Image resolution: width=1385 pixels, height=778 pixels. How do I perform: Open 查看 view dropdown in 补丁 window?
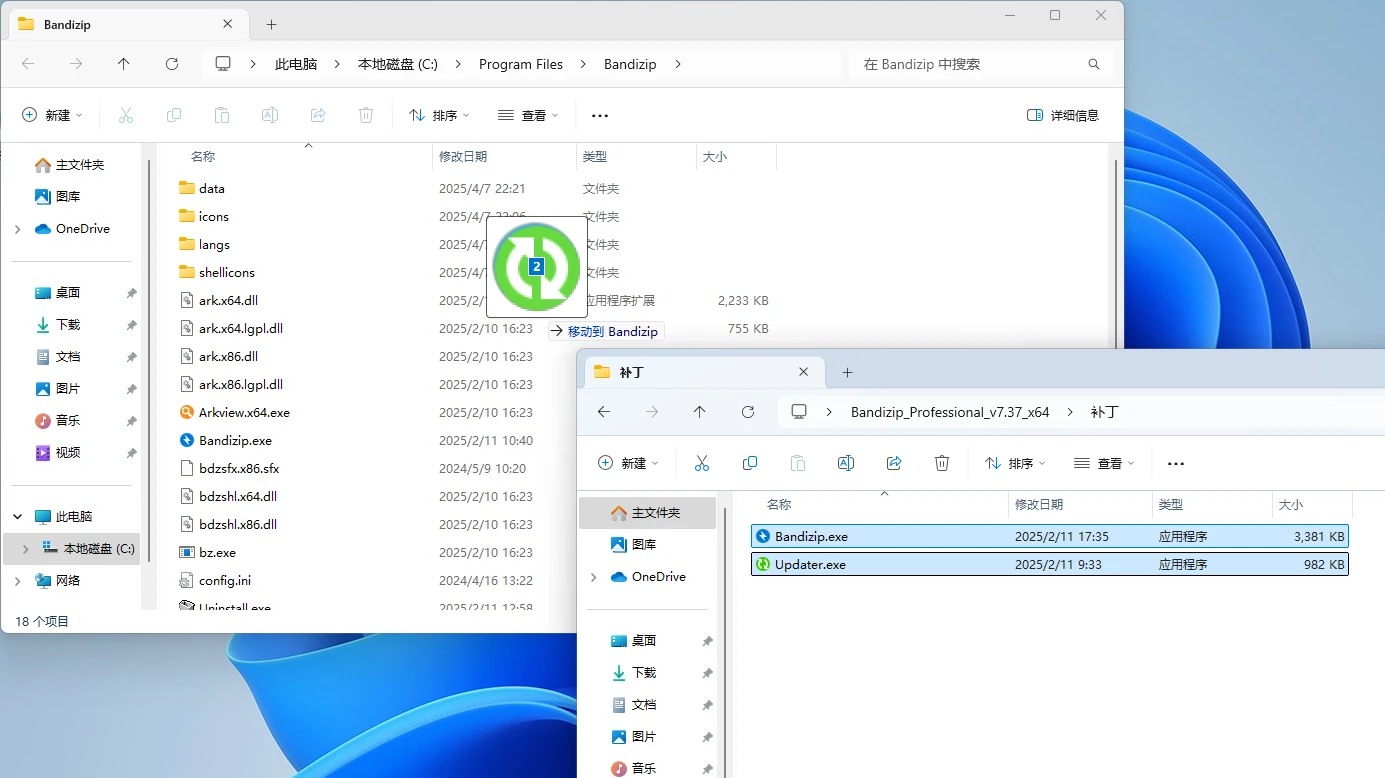pyautogui.click(x=1104, y=464)
